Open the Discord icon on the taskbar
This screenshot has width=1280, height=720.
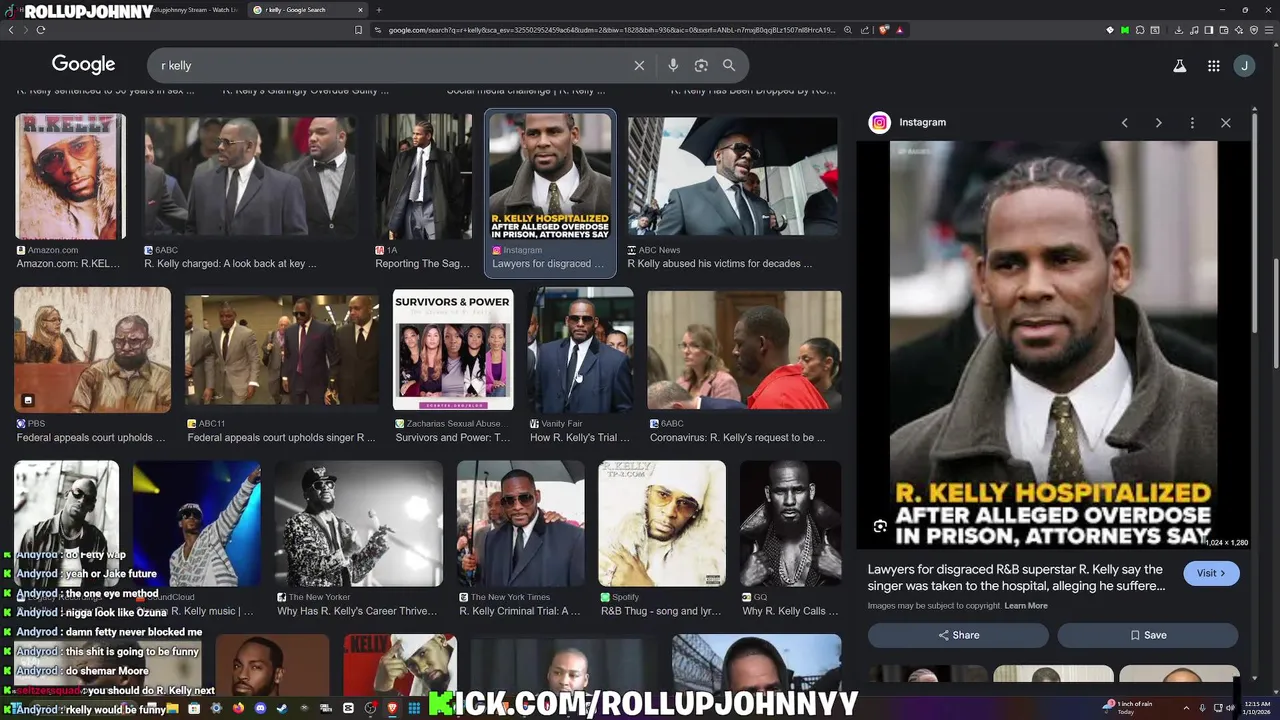(x=260, y=708)
